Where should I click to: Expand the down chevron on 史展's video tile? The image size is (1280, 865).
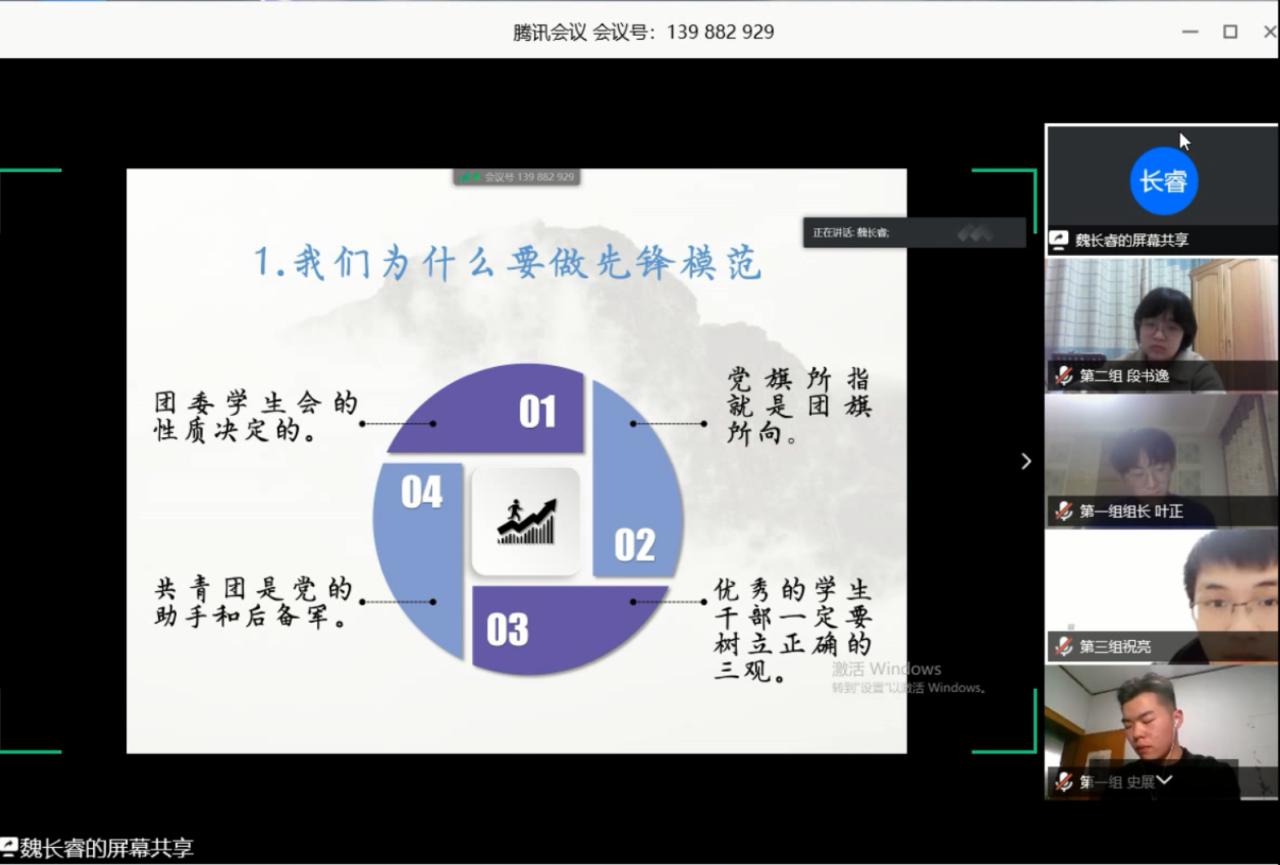point(1164,780)
